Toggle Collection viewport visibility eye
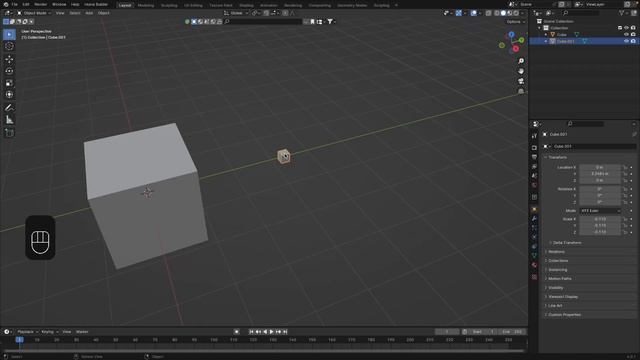 pos(626,28)
